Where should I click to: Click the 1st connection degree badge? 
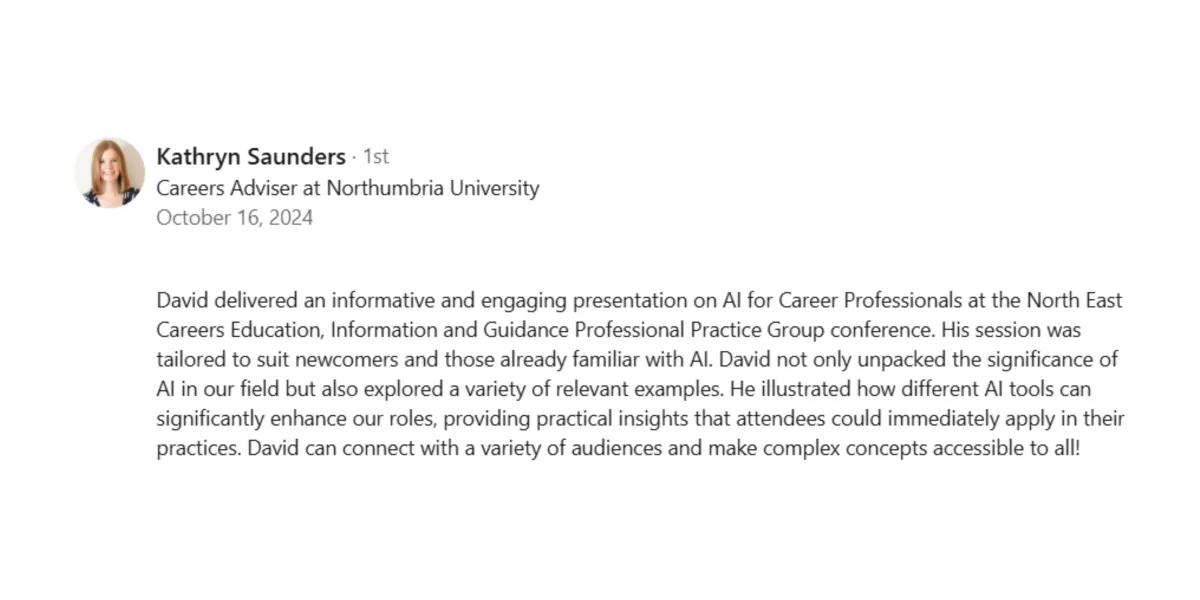pos(375,157)
